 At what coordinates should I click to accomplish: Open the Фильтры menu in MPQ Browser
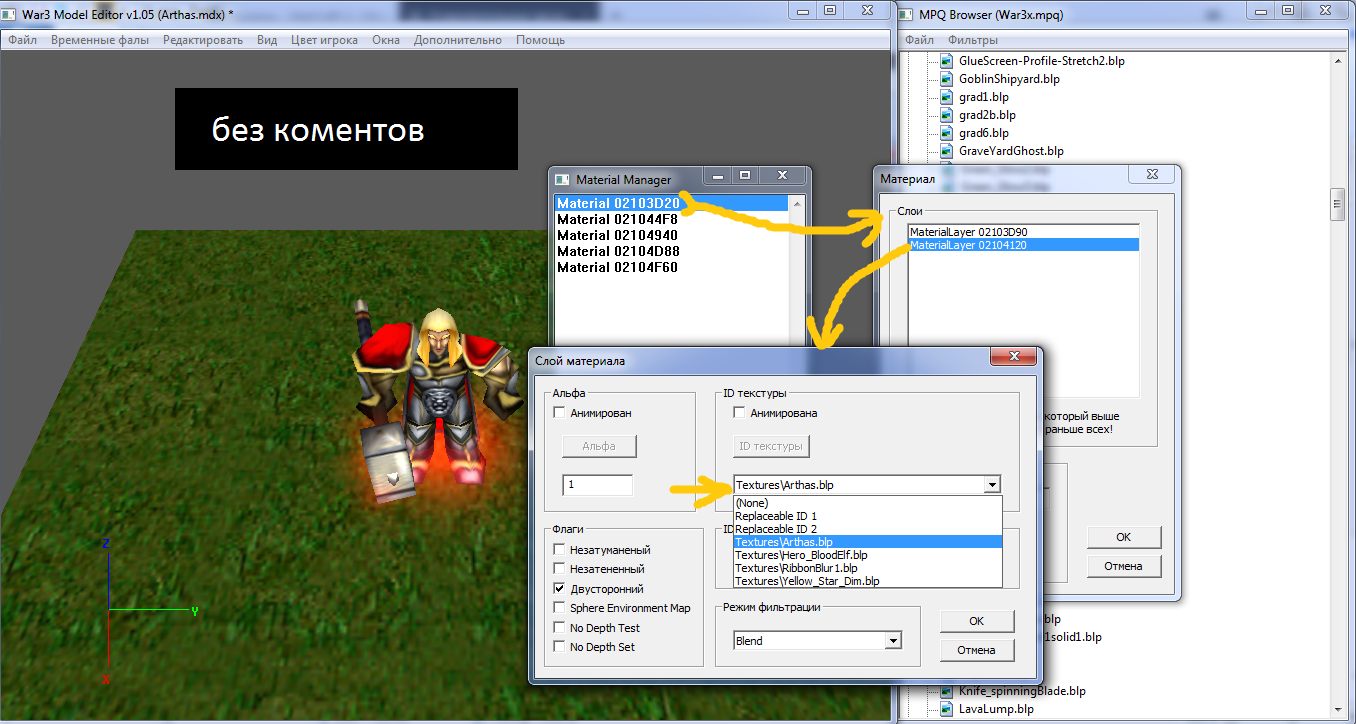[x=973, y=40]
